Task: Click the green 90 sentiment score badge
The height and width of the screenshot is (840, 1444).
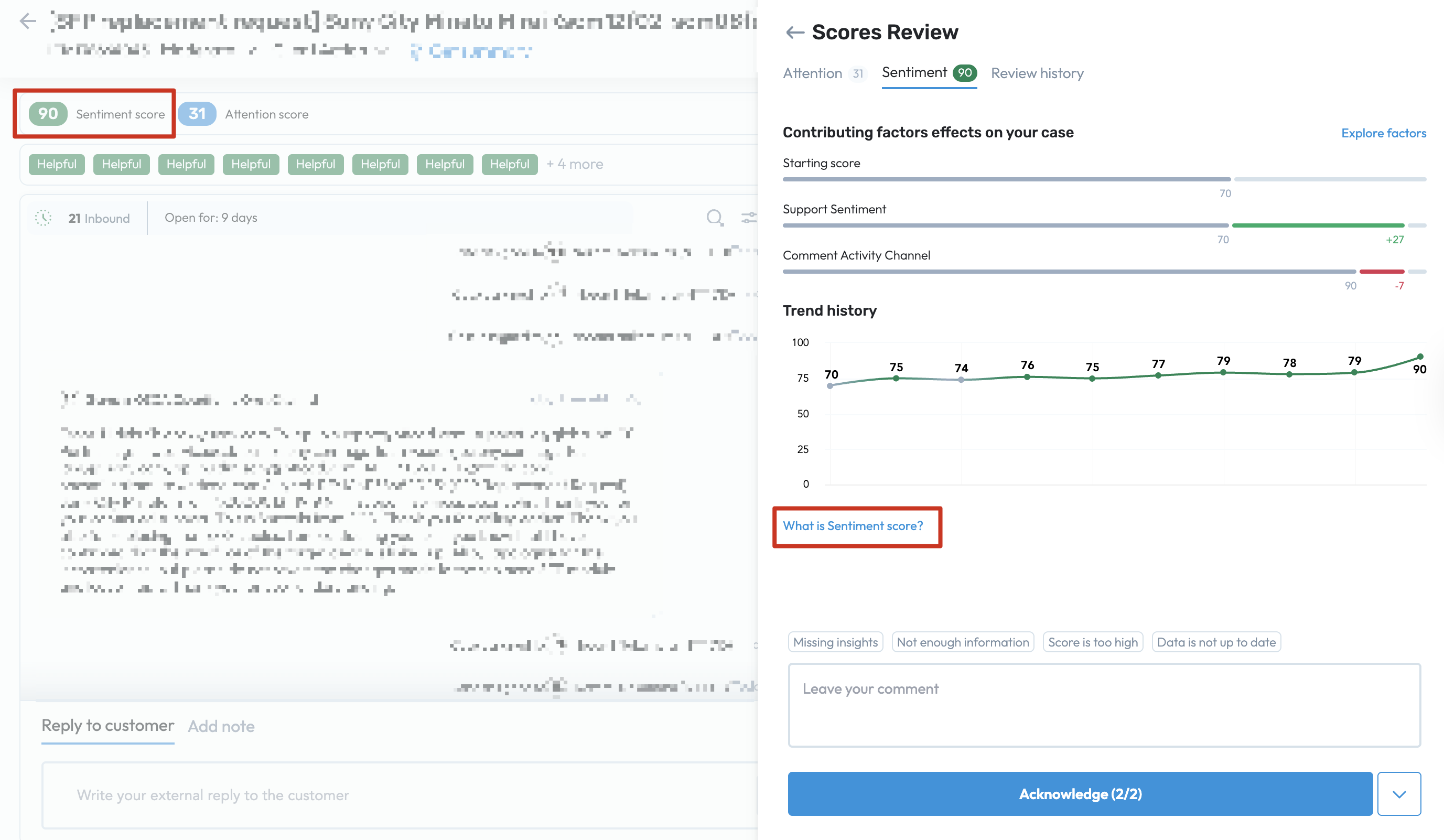Action: 48,113
